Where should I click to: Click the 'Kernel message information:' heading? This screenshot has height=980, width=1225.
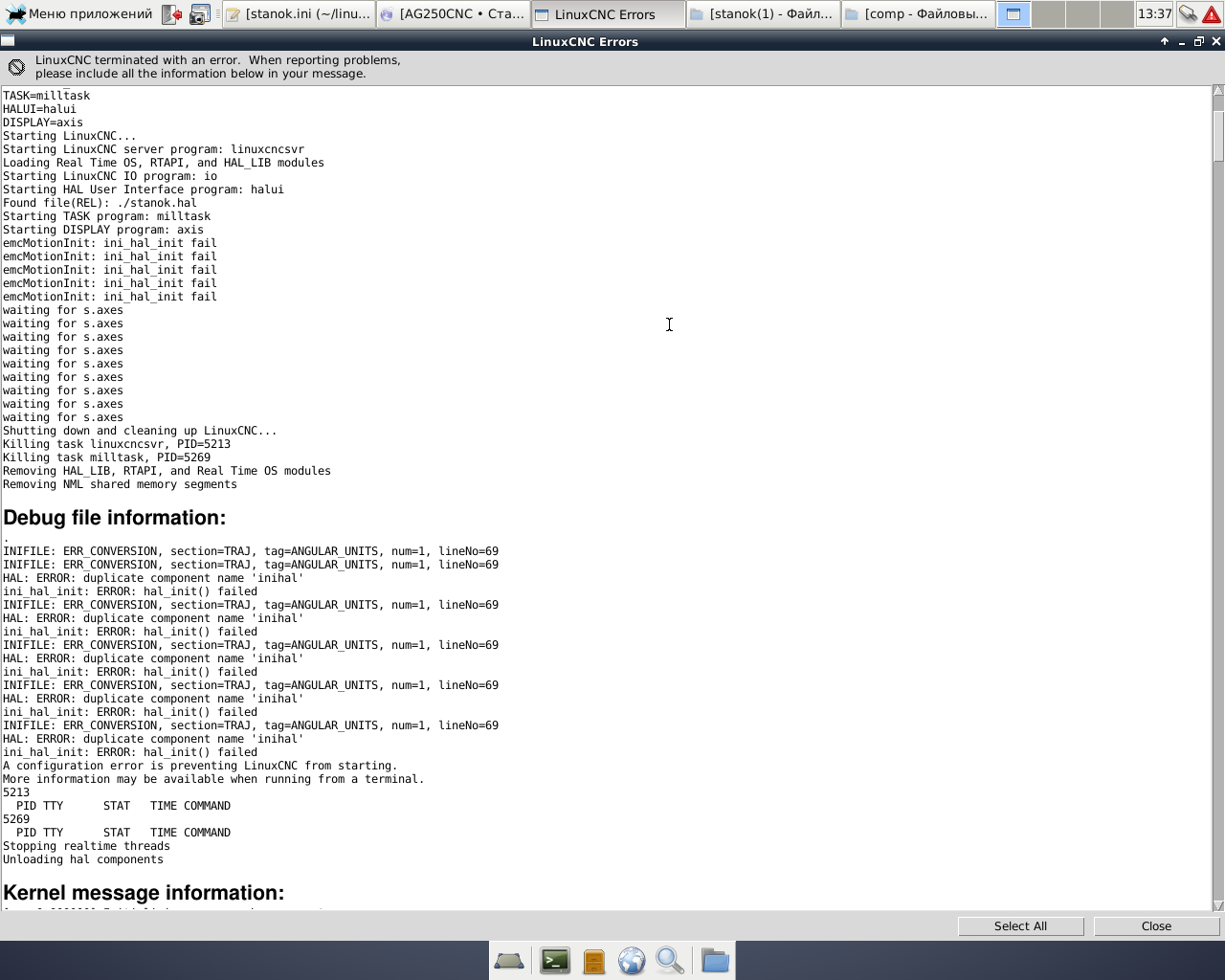coord(144,893)
